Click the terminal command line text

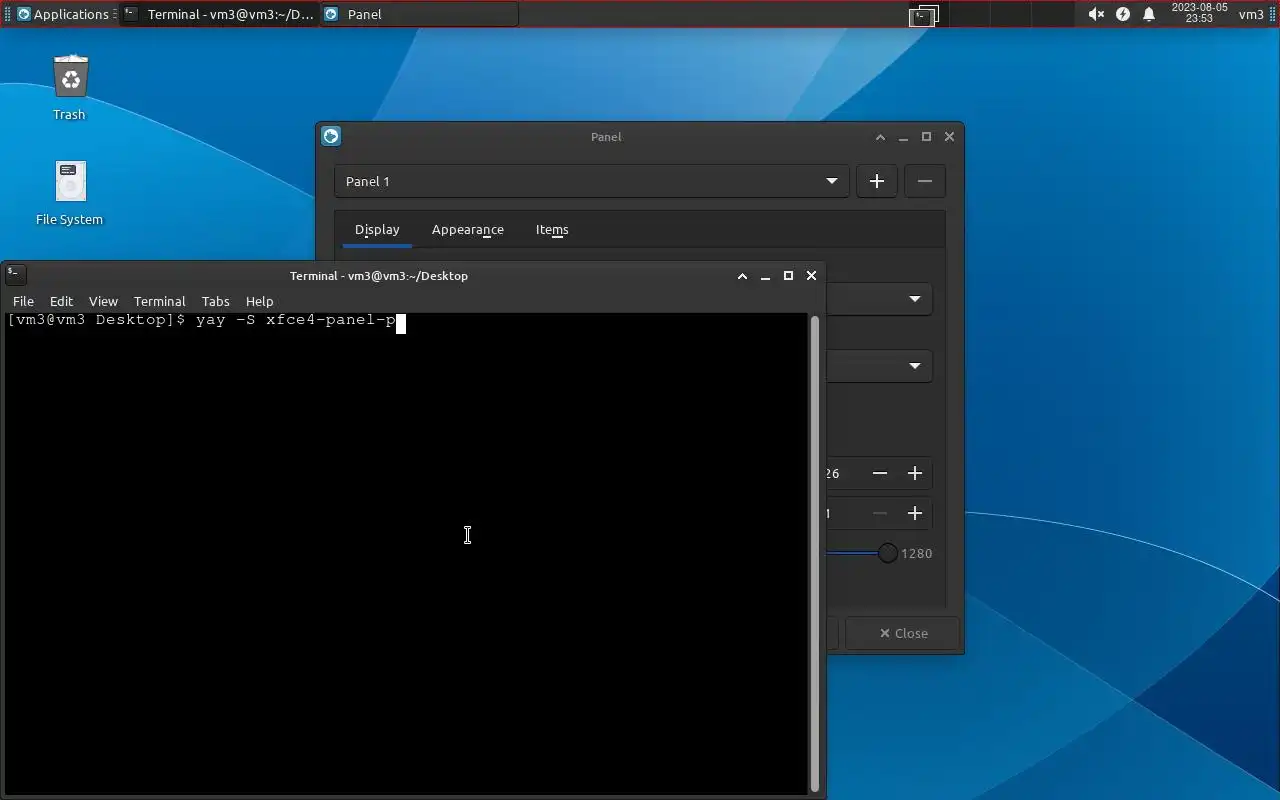[x=202, y=321]
